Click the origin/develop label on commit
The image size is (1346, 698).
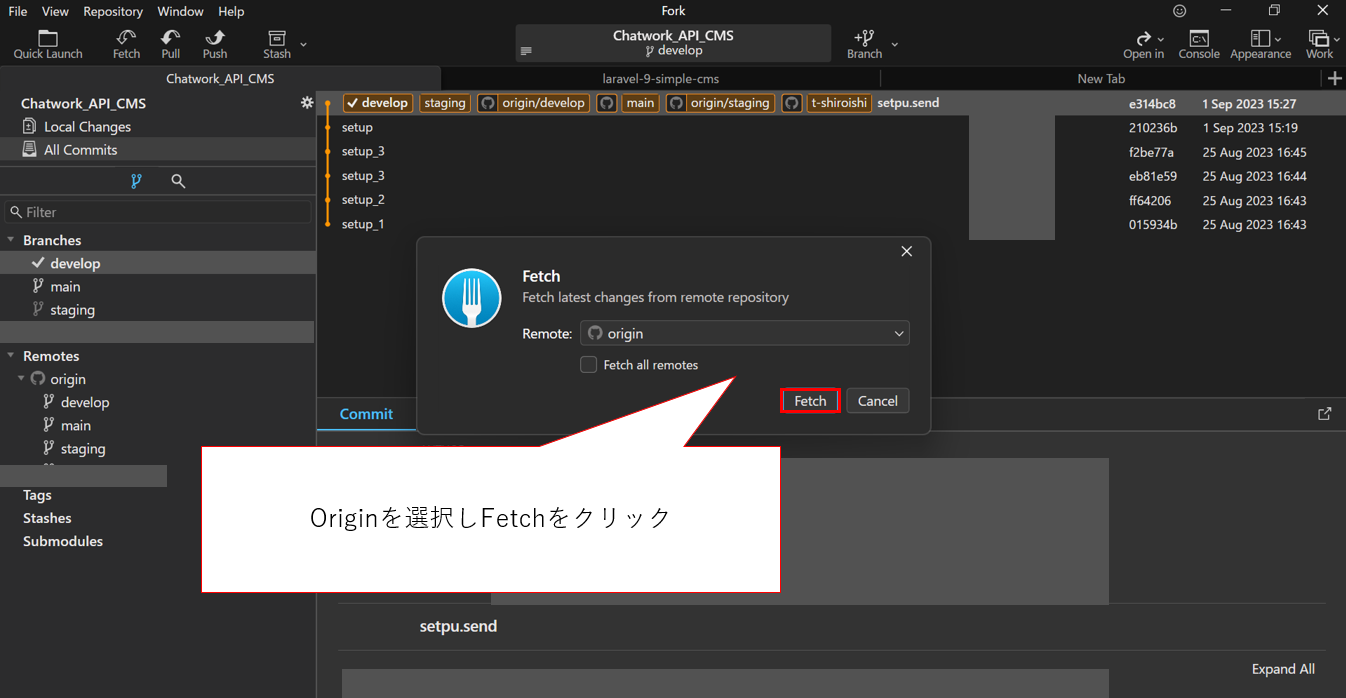coord(532,103)
